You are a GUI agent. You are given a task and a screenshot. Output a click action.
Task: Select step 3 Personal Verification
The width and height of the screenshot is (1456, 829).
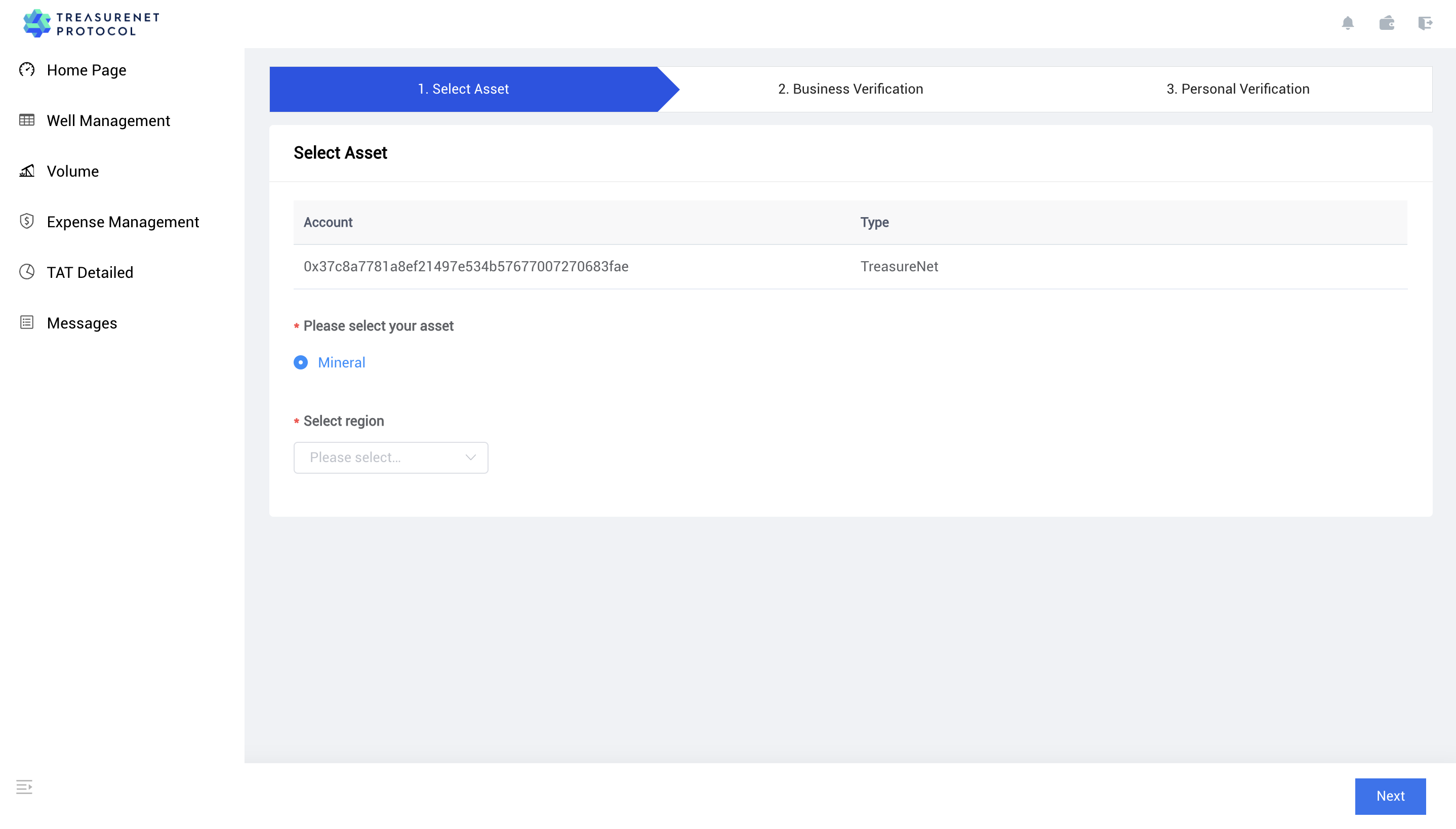pyautogui.click(x=1238, y=89)
